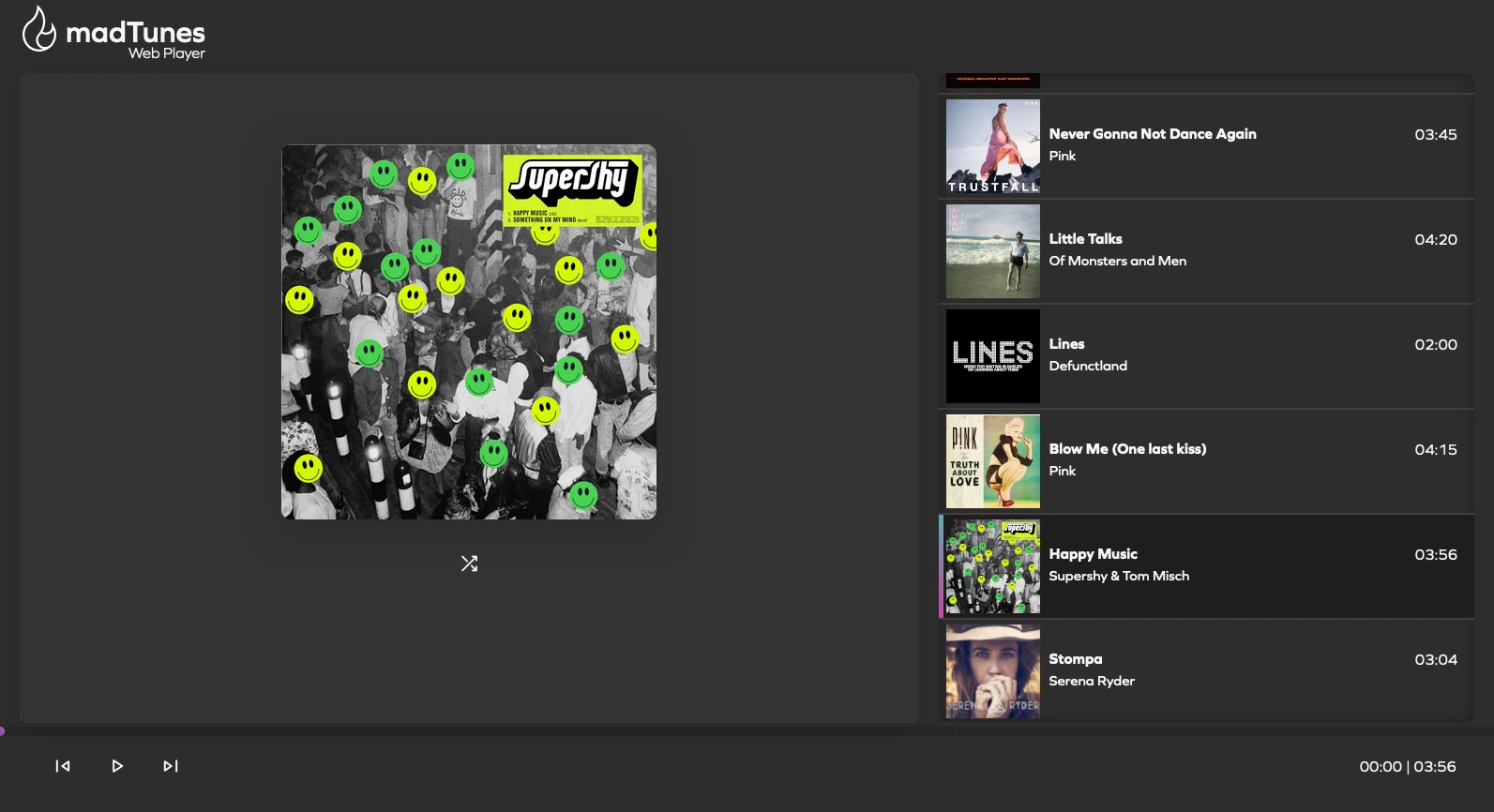The image size is (1494, 812).
Task: Click the Defunctland artist name
Action: (x=1088, y=366)
